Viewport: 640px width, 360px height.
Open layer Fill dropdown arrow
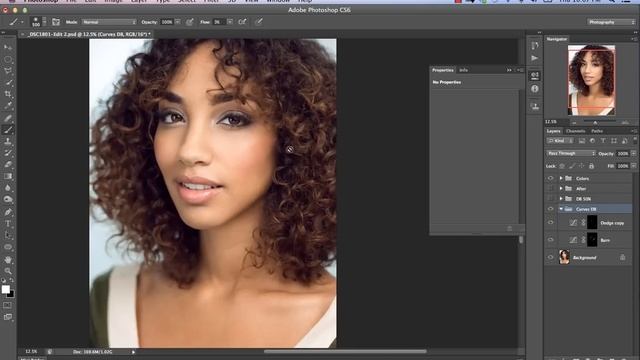[633, 166]
